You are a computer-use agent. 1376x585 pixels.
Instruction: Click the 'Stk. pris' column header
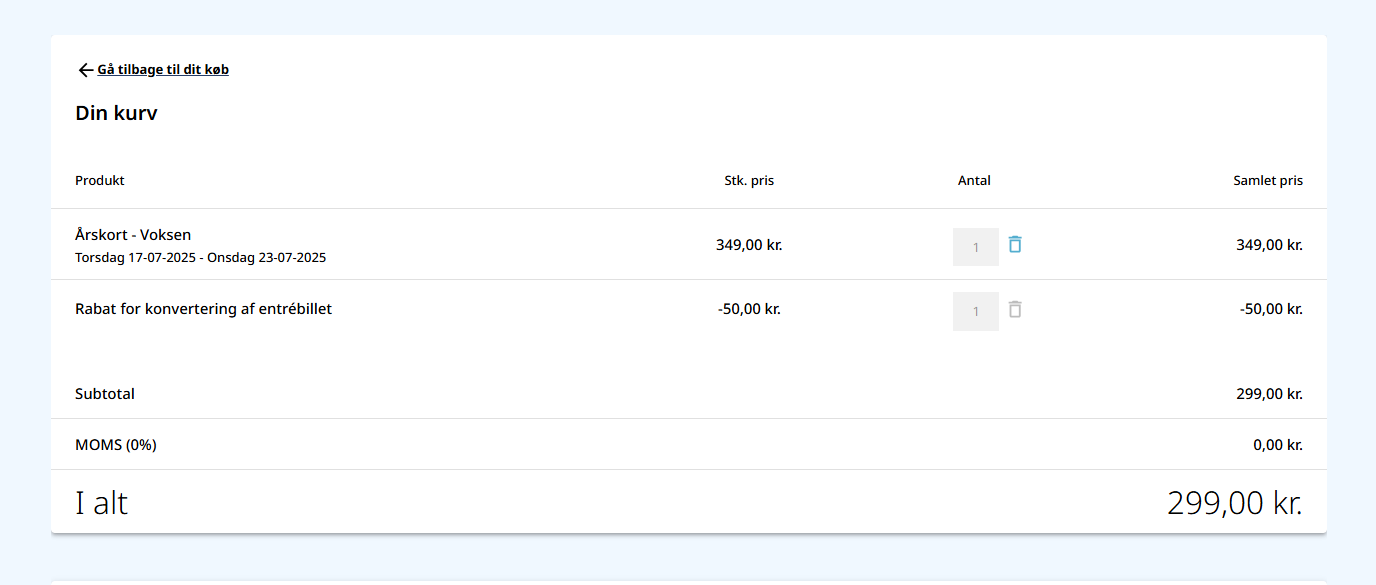[749, 181]
